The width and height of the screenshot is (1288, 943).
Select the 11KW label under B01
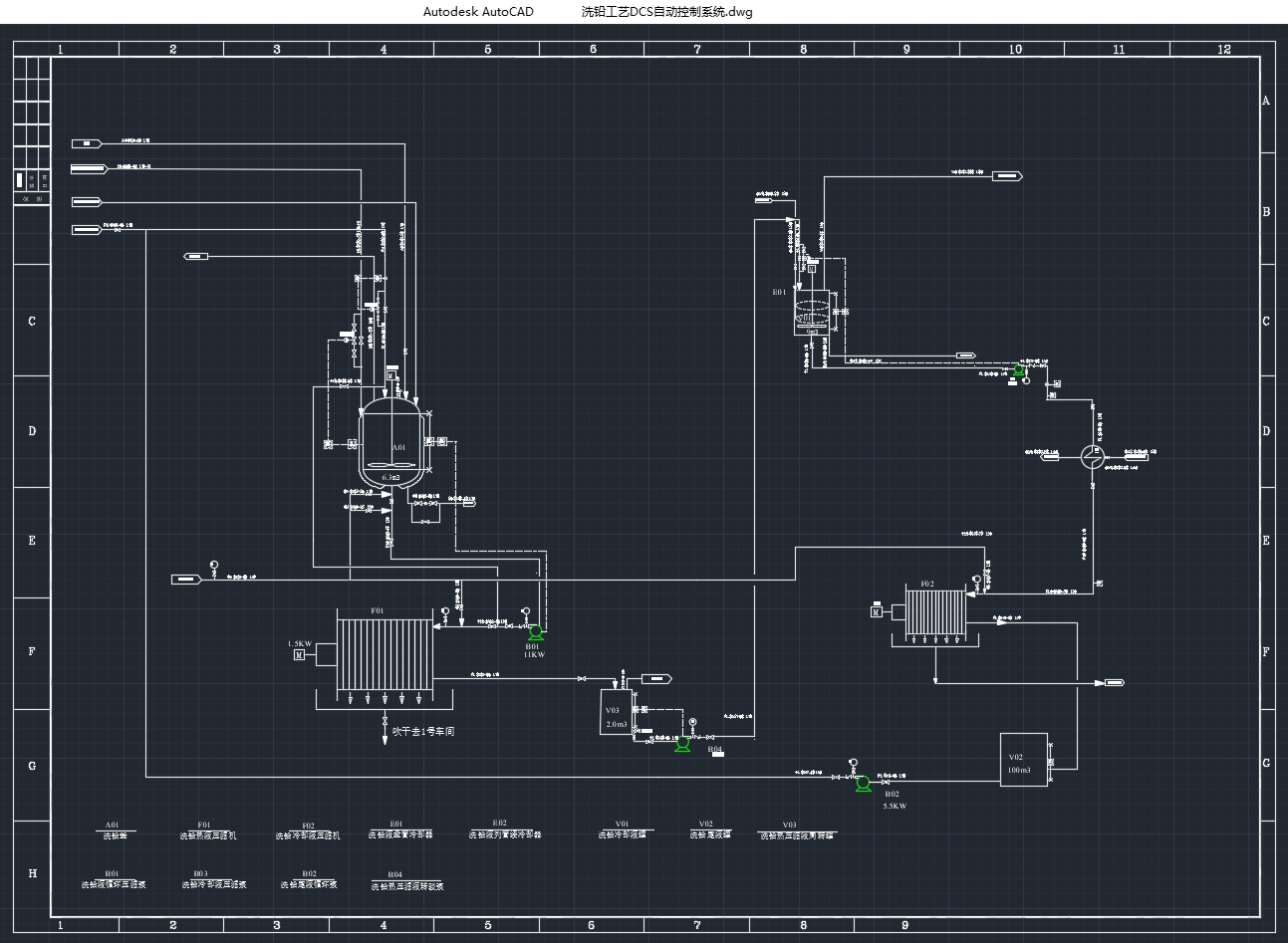click(x=534, y=655)
